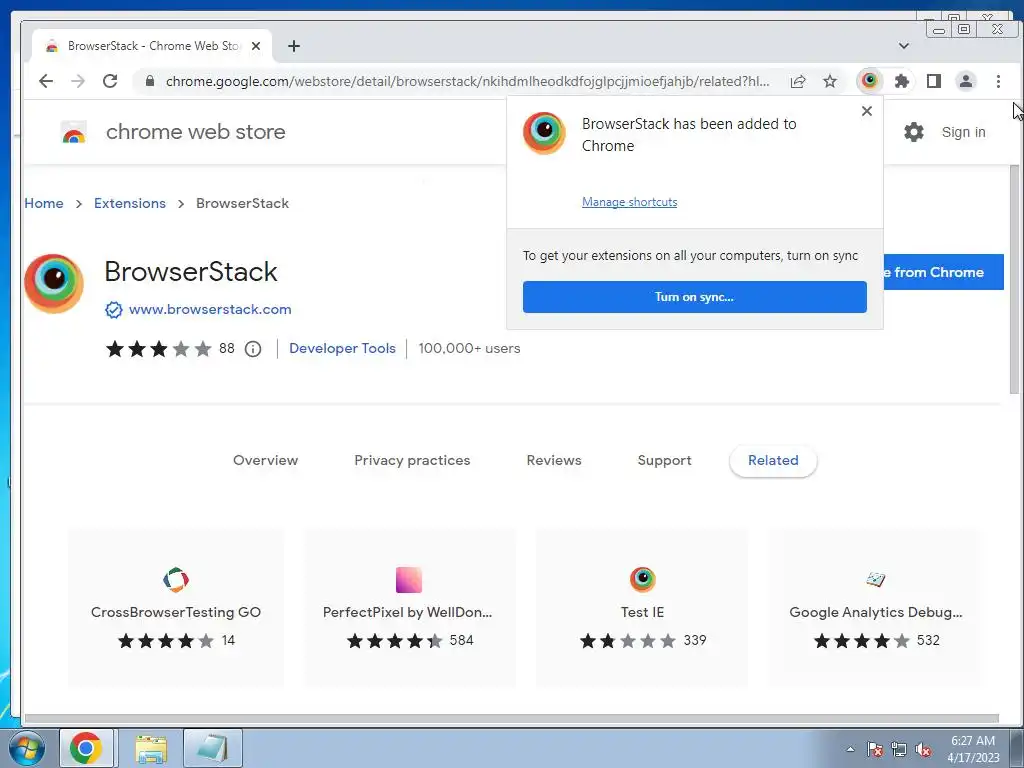Open Google Analytics Debugger extension card
This screenshot has height=768, width=1024.
pyautogui.click(x=875, y=607)
